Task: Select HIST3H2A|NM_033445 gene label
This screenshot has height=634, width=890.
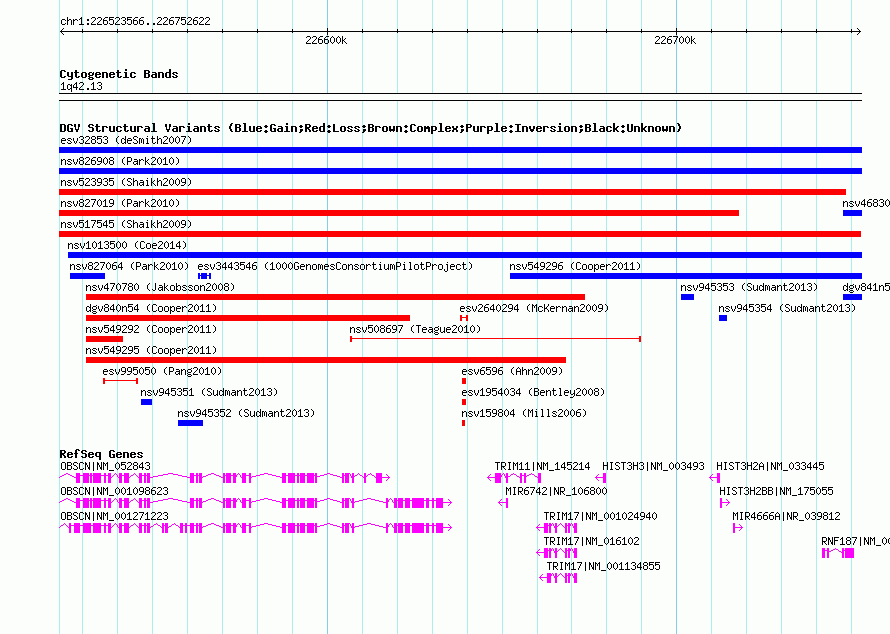Action: [770, 466]
